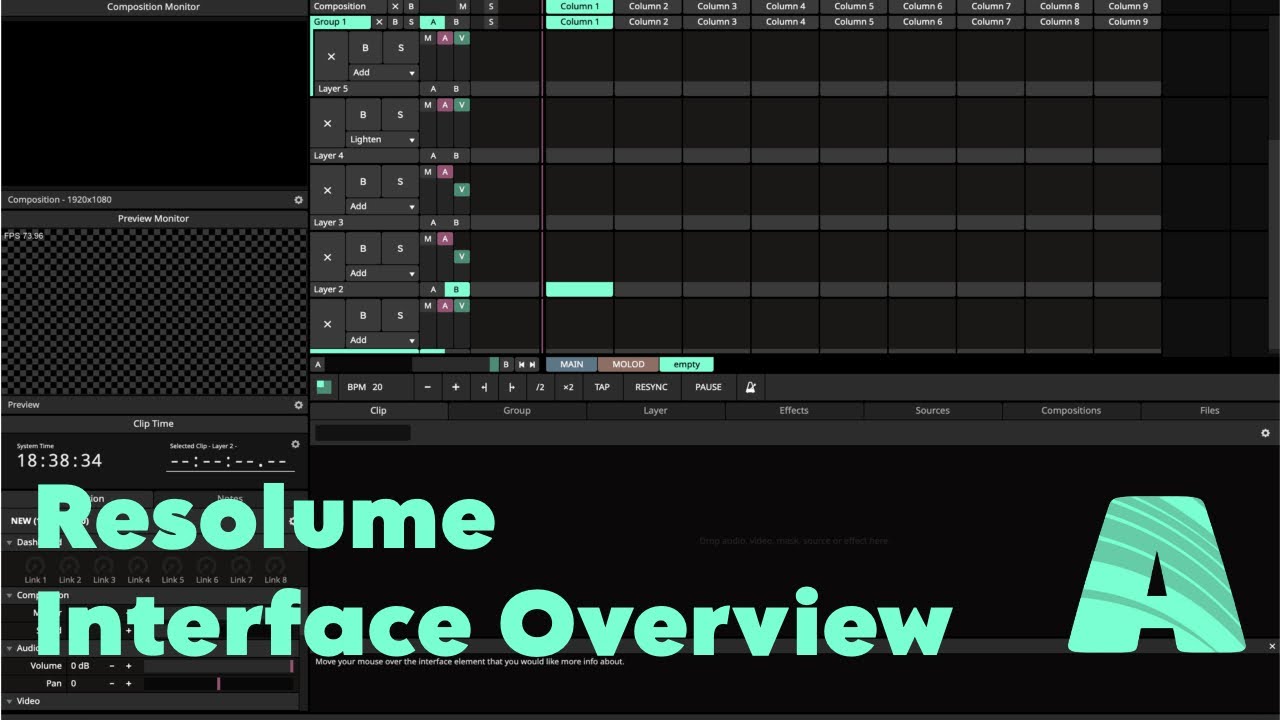Toggle Solo on Layer 4
This screenshot has height=720, width=1280.
pos(400,114)
